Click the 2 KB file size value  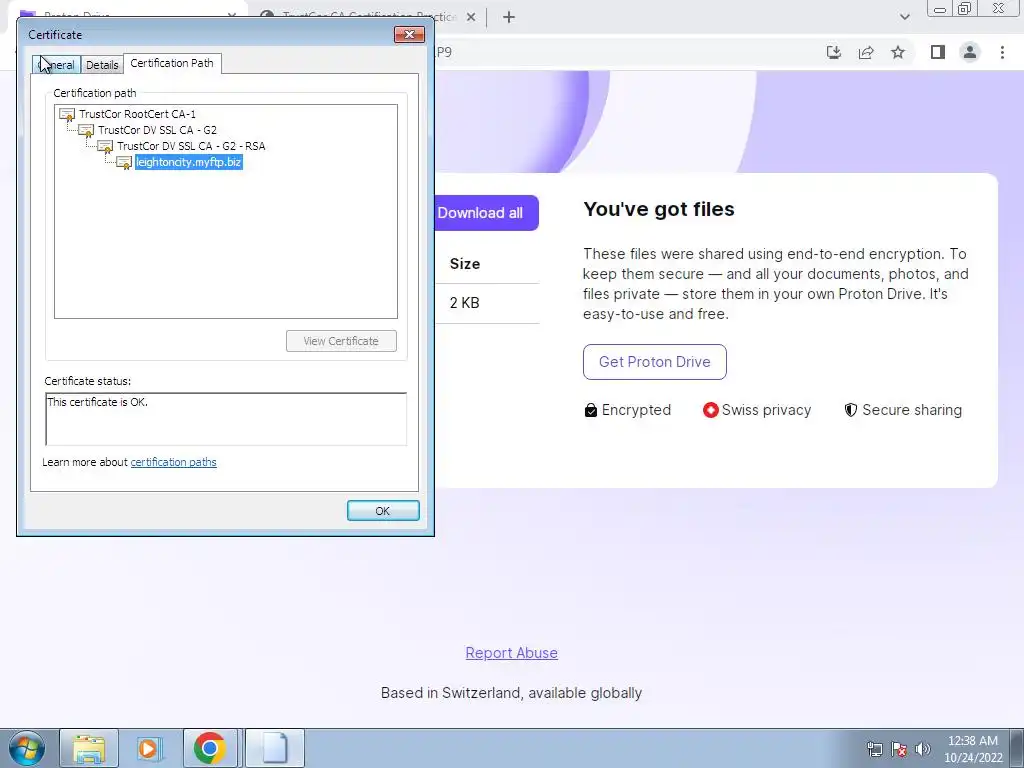pyautogui.click(x=464, y=303)
